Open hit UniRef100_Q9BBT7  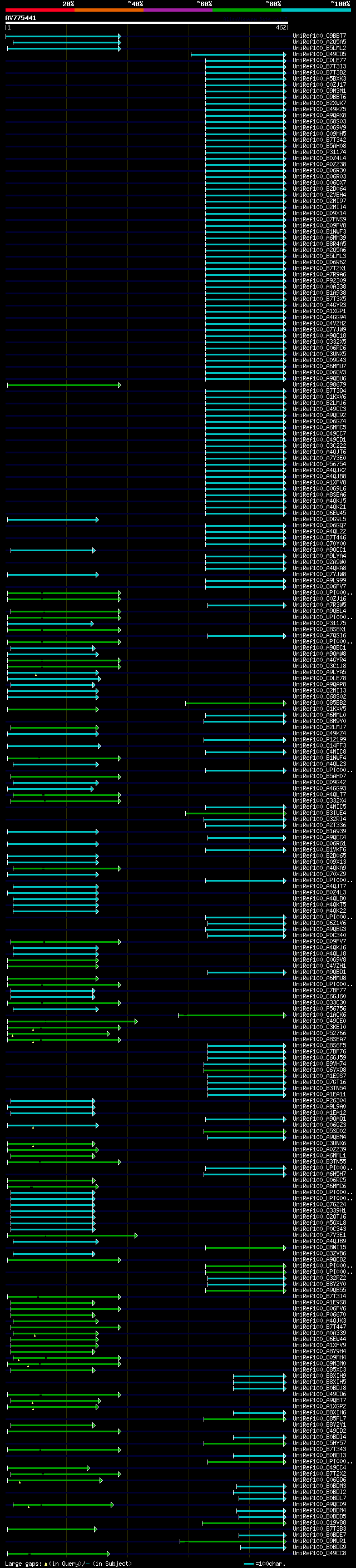[319, 36]
